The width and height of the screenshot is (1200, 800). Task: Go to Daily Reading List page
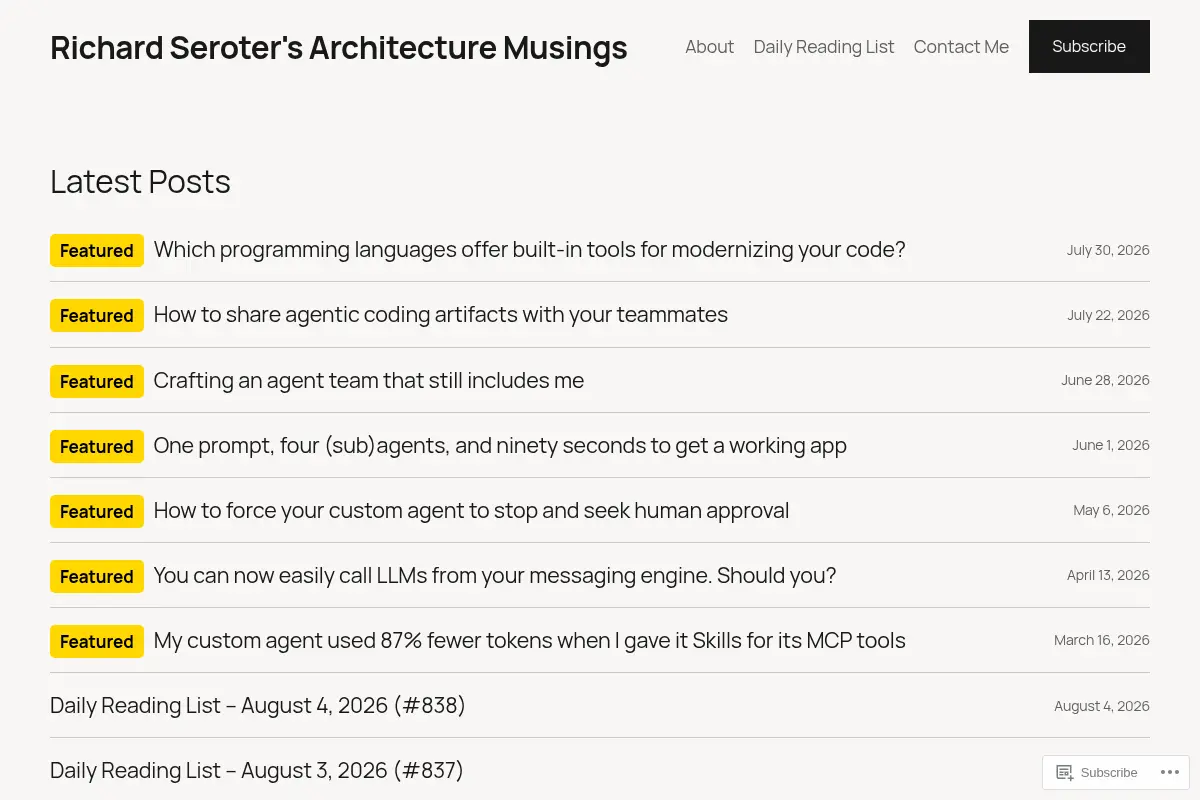(x=824, y=47)
